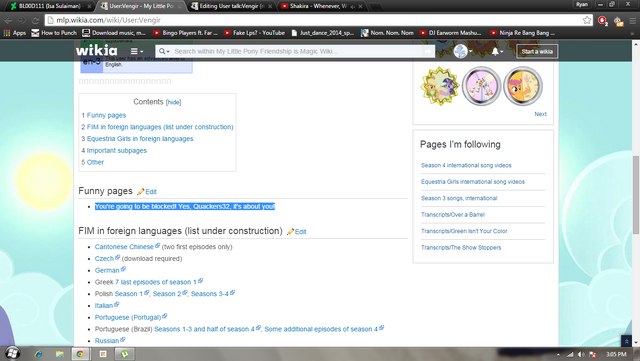Image resolution: width=640 pixels, height=361 pixels.
Task: Open File Explorer from taskbar
Action: [x=60, y=354]
